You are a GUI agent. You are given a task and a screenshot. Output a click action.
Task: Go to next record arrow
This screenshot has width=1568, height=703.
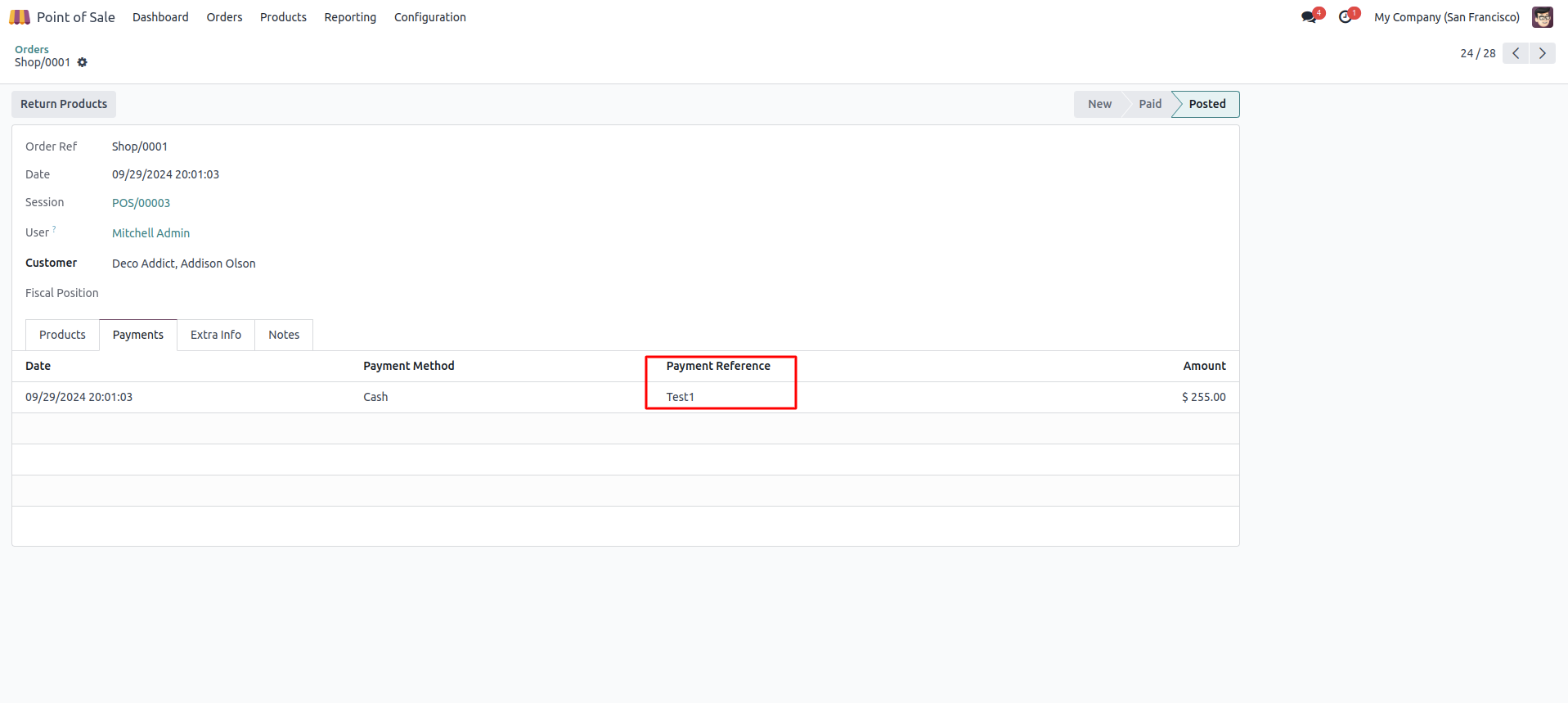1543,53
